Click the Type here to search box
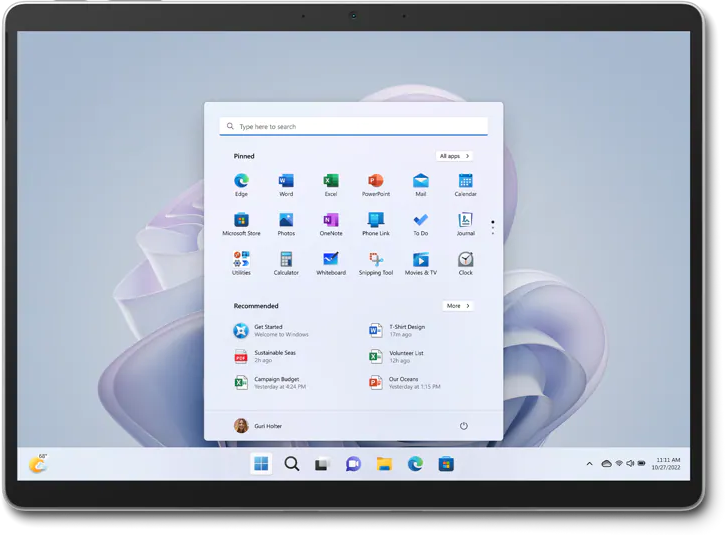 point(353,126)
